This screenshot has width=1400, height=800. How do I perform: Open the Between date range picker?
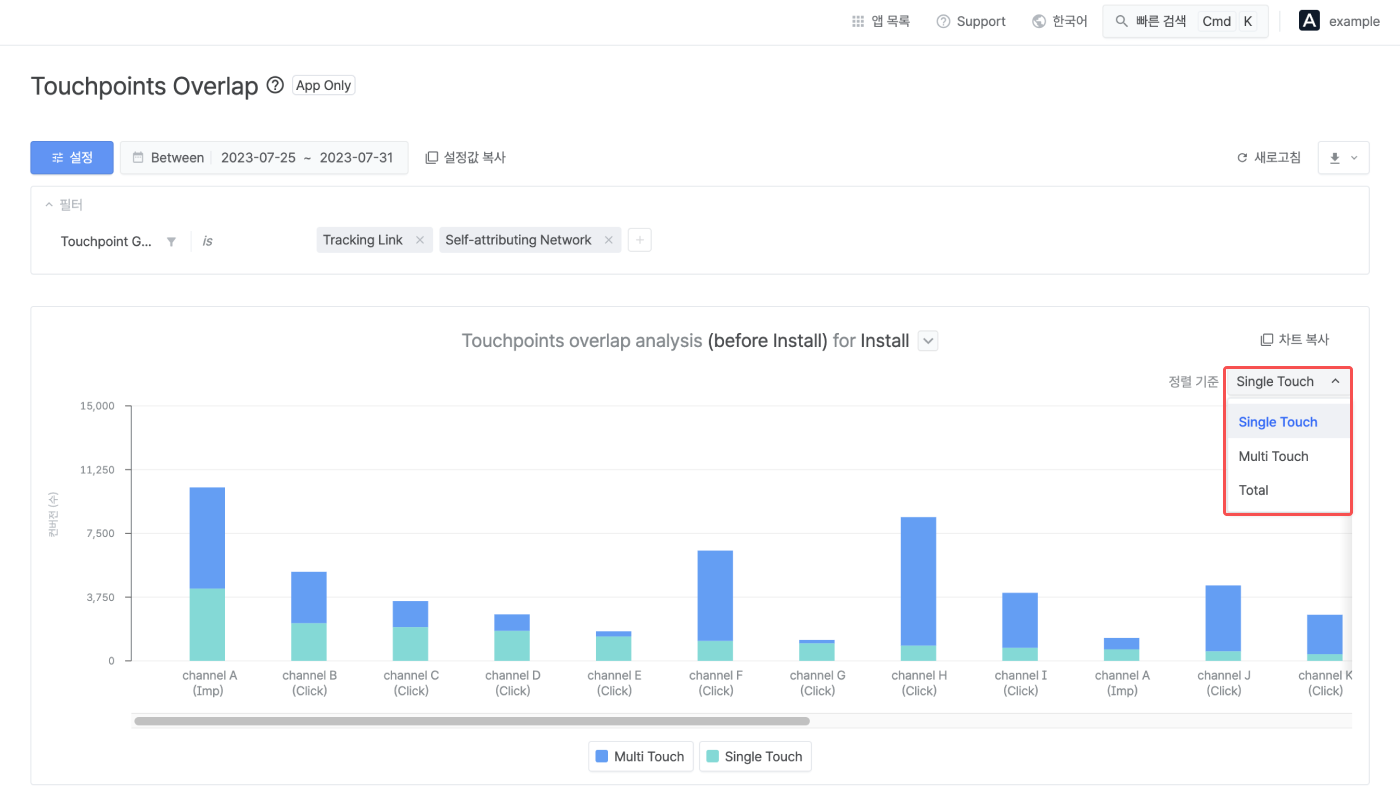tap(264, 157)
